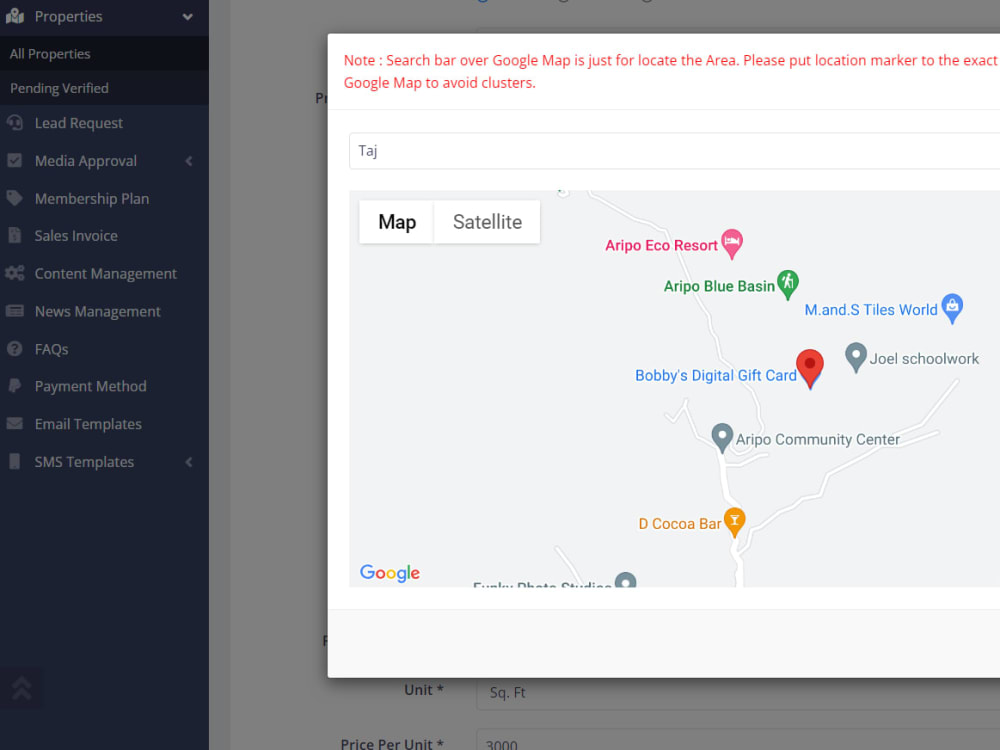Click the Aripo Community Center pin
Image resolution: width=1000 pixels, height=750 pixels.
(722, 438)
